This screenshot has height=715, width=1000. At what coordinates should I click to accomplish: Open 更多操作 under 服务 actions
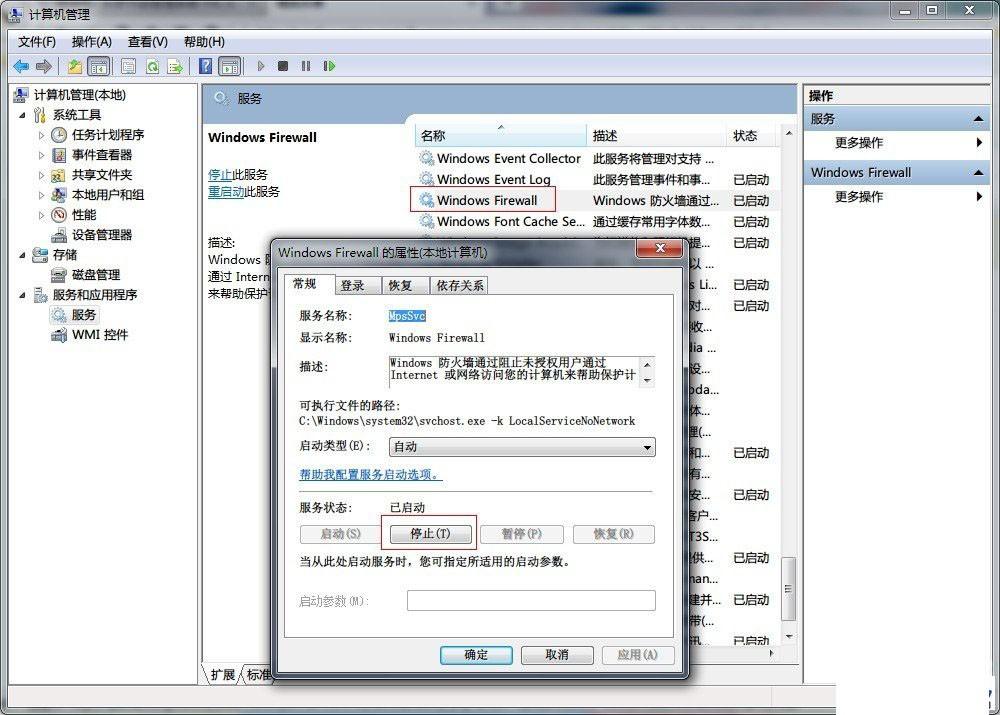click(x=858, y=143)
